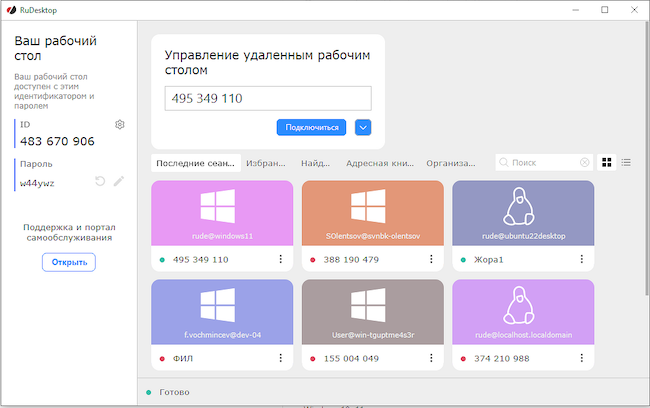Click the green online dot beside Жора1
The image size is (650, 408).
[463, 260]
